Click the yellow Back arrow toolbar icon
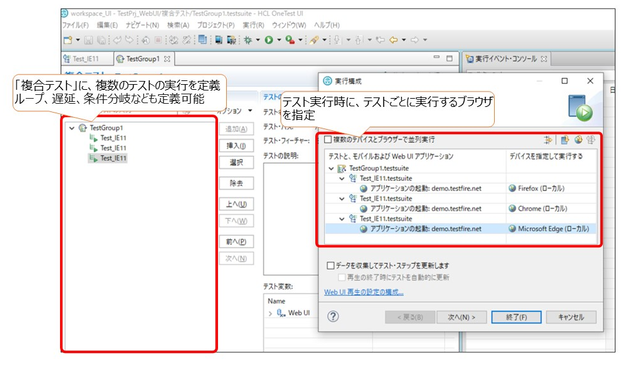Viewport: 630px width, 372px height. 393,40
